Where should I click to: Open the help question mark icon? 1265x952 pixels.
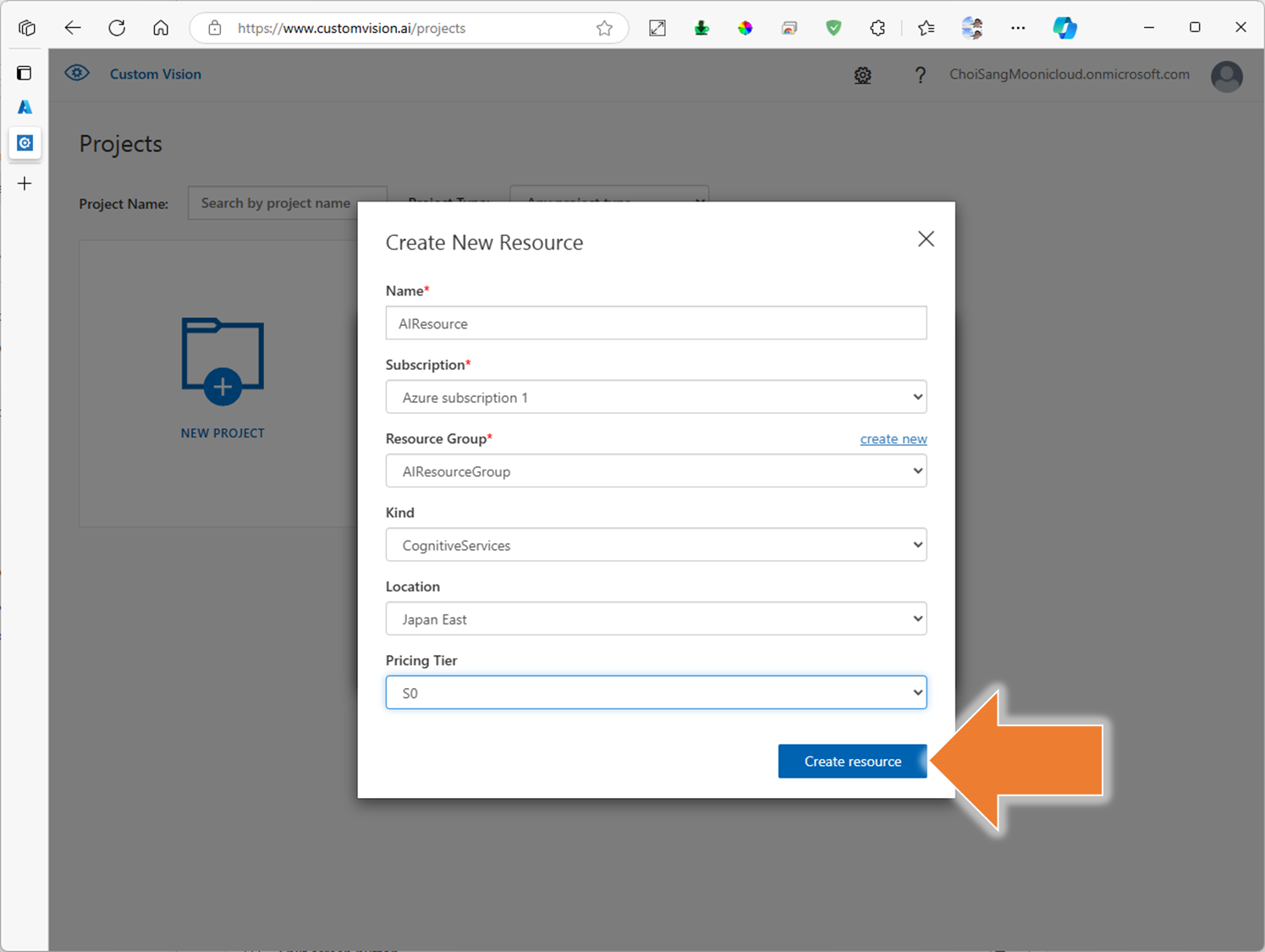coord(920,75)
